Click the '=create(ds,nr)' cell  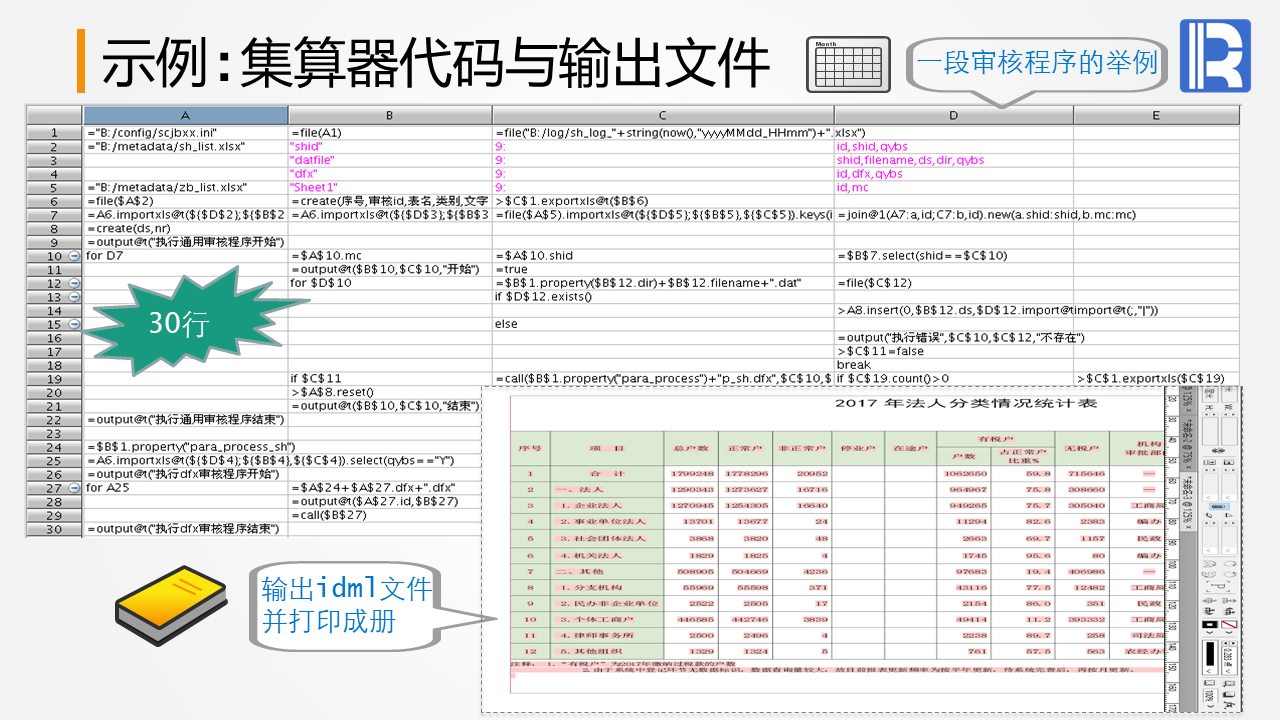(x=185, y=228)
